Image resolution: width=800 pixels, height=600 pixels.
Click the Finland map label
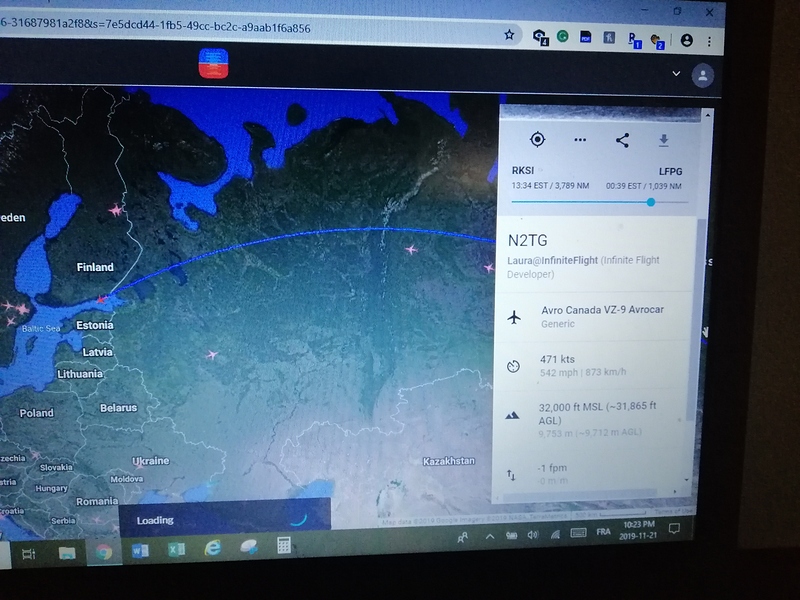tap(95, 267)
